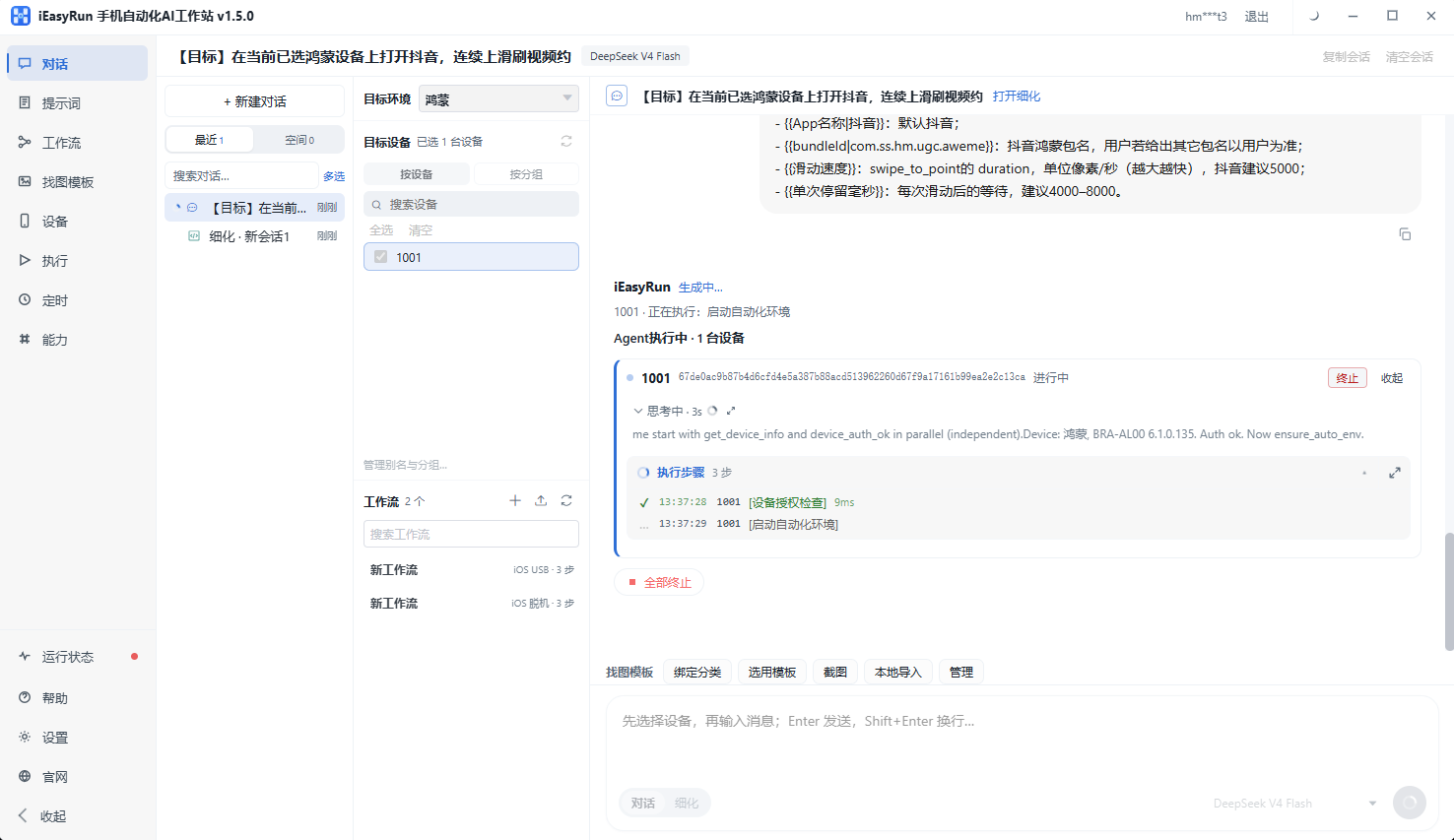The height and width of the screenshot is (840, 1454).
Task: Open the 目标环境 鸿蒙 dropdown
Action: (498, 98)
